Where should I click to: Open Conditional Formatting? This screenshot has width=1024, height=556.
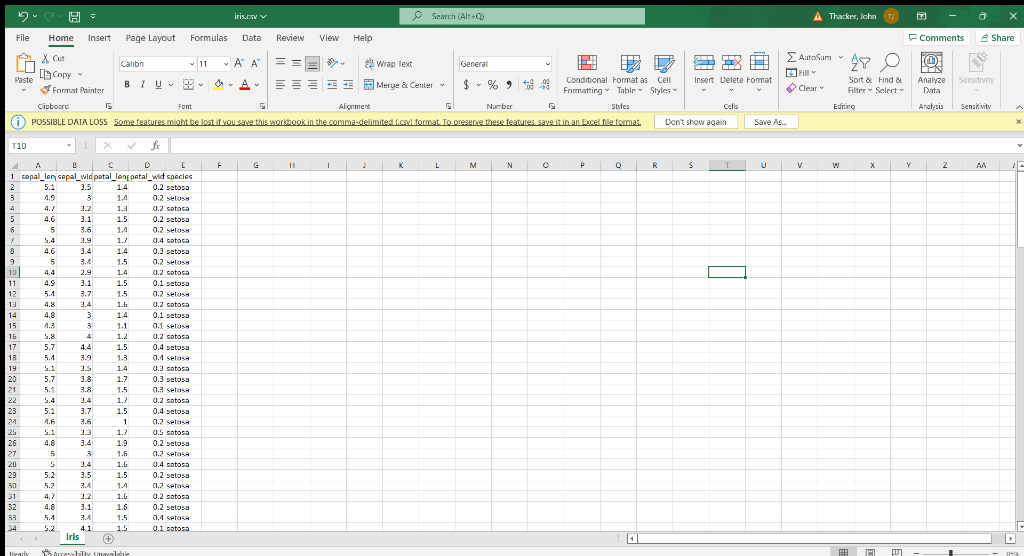[x=586, y=74]
